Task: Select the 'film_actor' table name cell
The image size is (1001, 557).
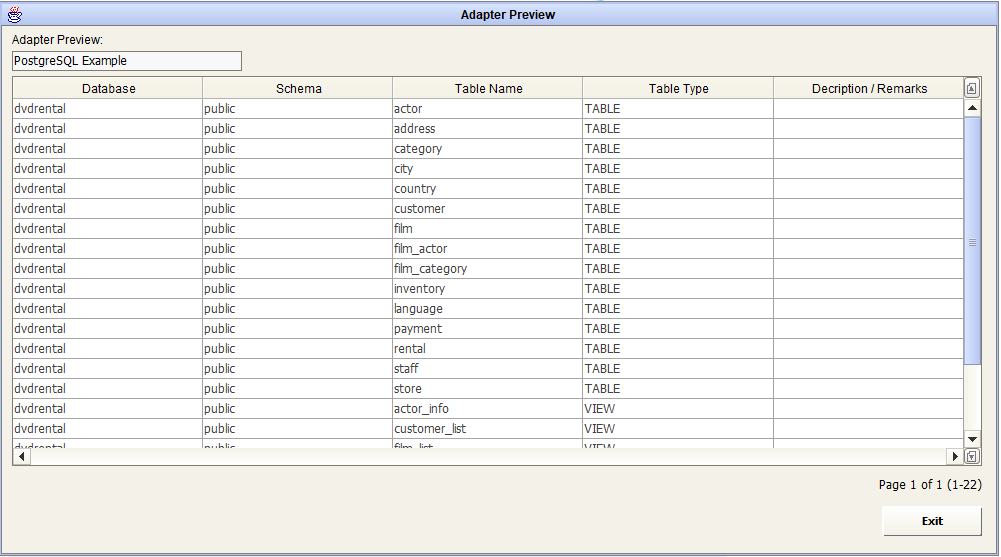Action: (488, 248)
